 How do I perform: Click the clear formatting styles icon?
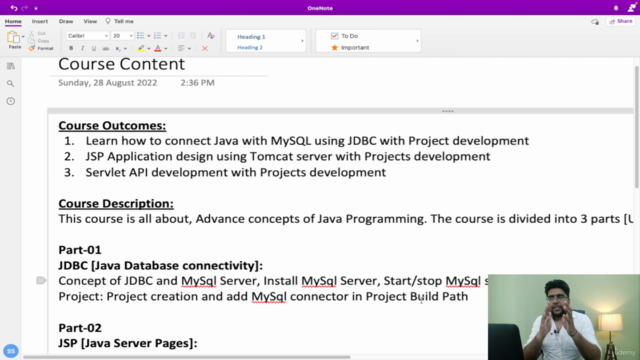[x=211, y=36]
